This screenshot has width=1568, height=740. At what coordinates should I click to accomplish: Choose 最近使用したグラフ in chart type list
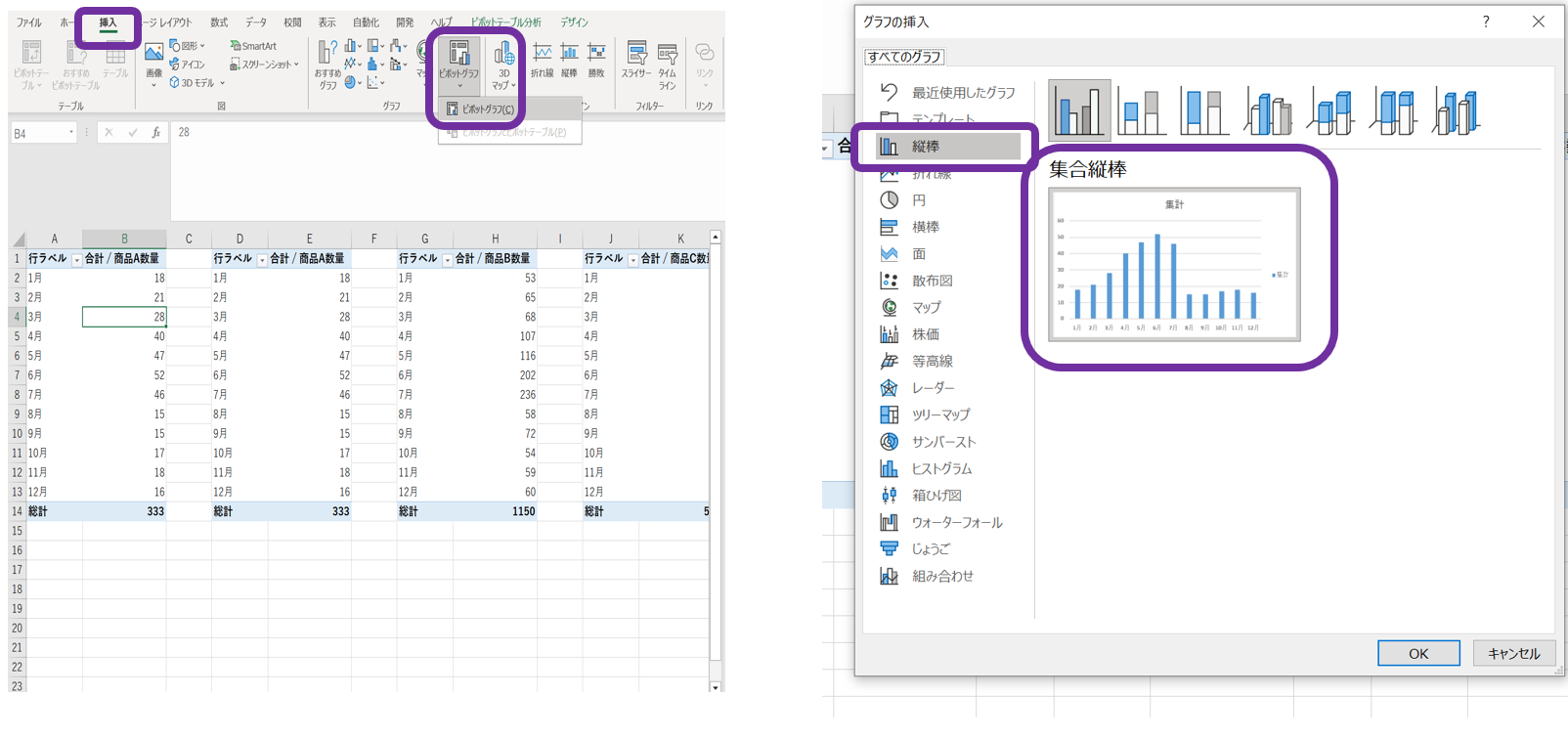948,92
